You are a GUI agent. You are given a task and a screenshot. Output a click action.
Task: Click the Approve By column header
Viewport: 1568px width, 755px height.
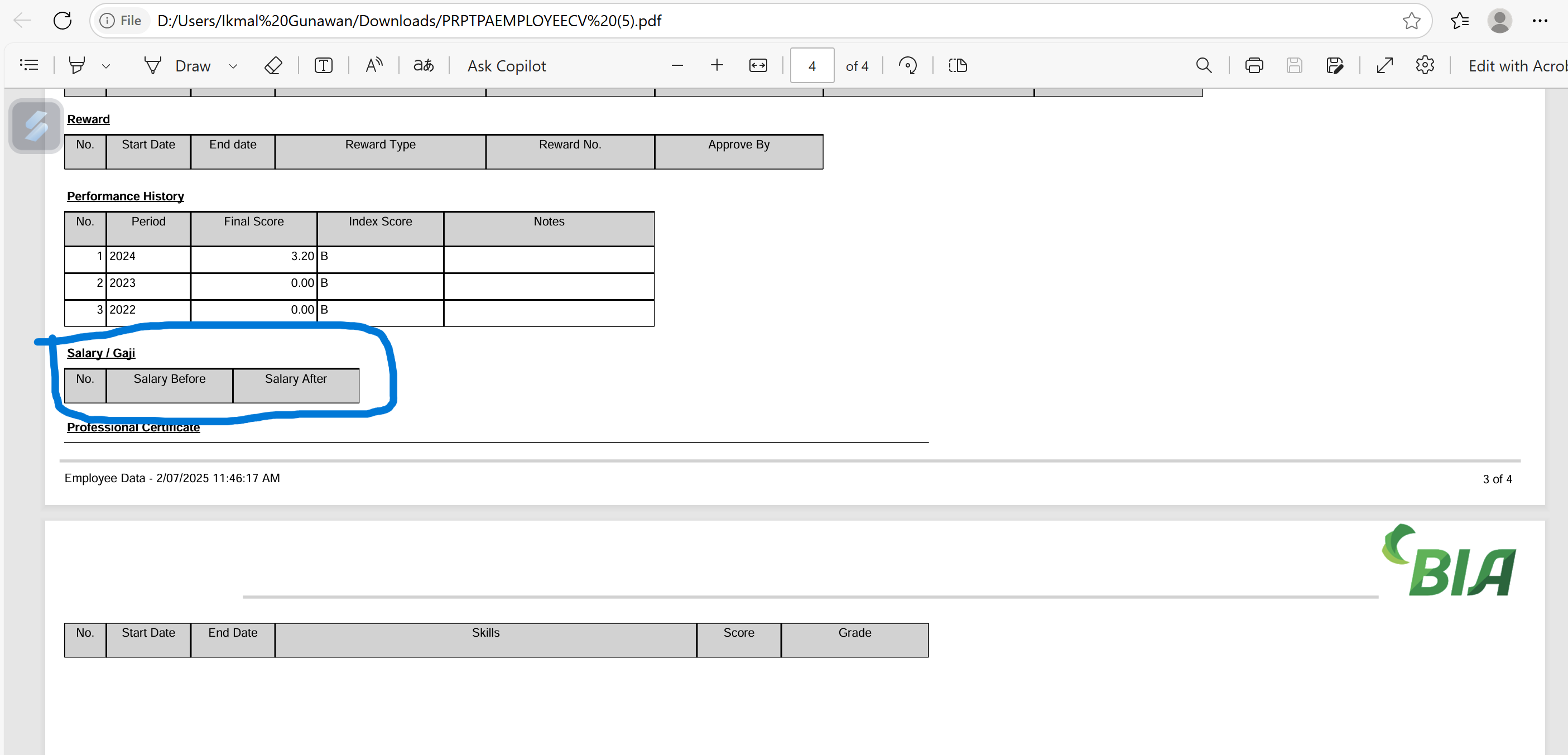tap(739, 151)
